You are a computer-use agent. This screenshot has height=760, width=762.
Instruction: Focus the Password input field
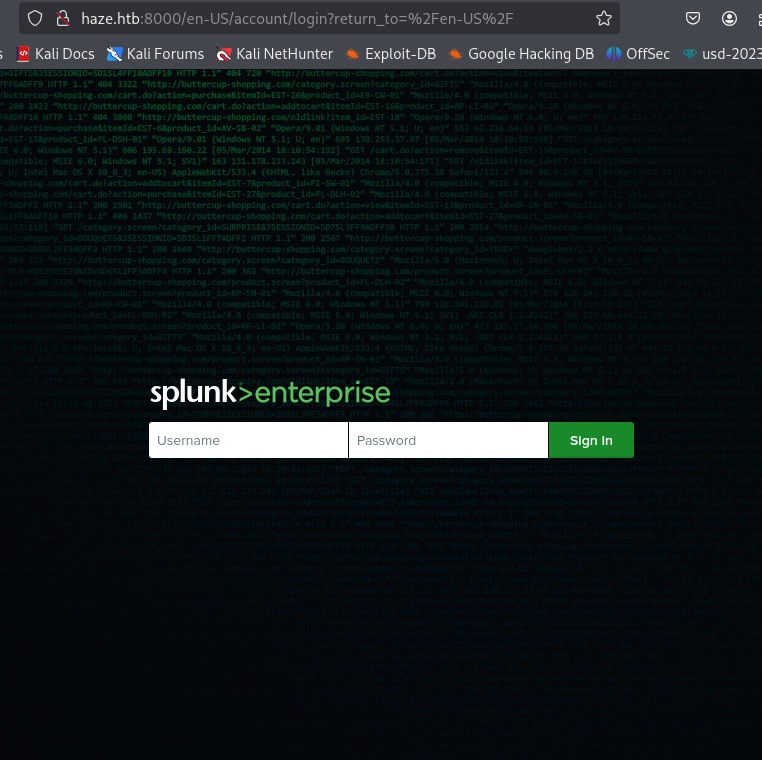point(448,440)
